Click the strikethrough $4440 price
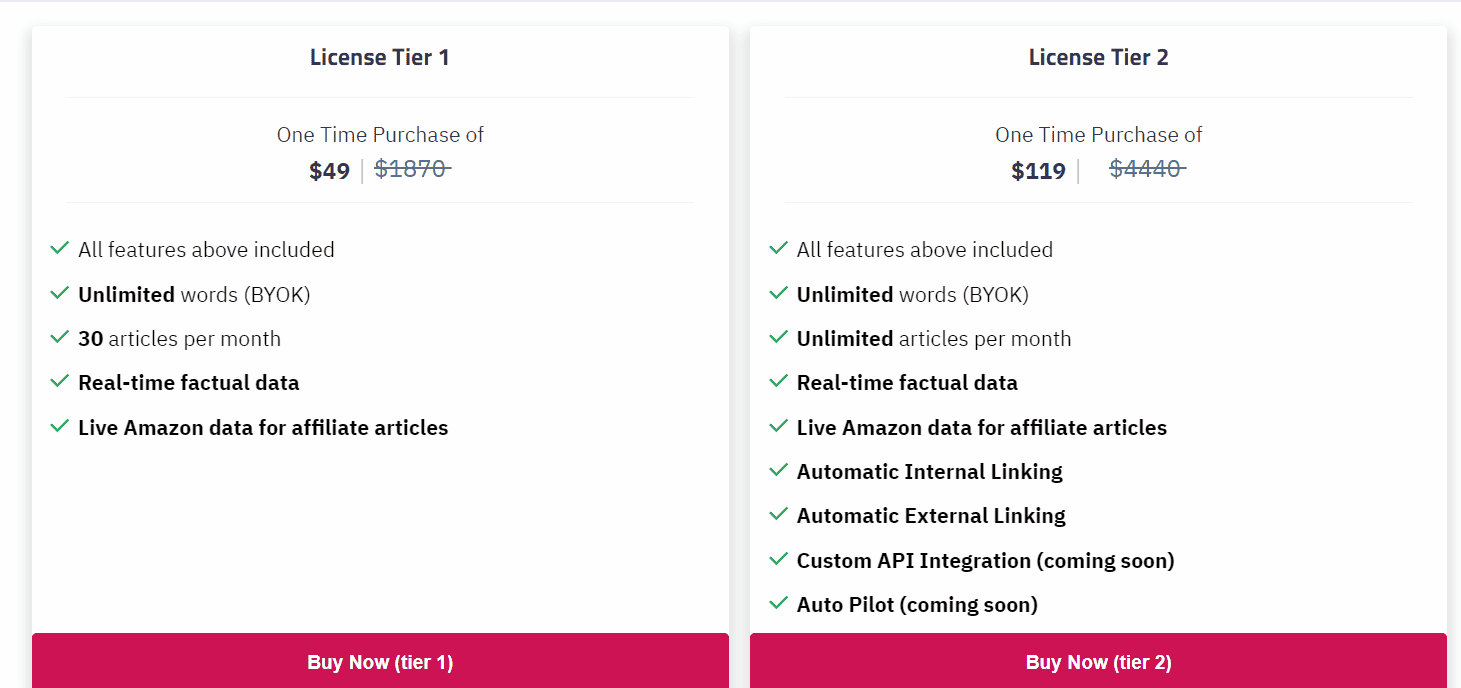The image size is (1461, 688). 1146,169
